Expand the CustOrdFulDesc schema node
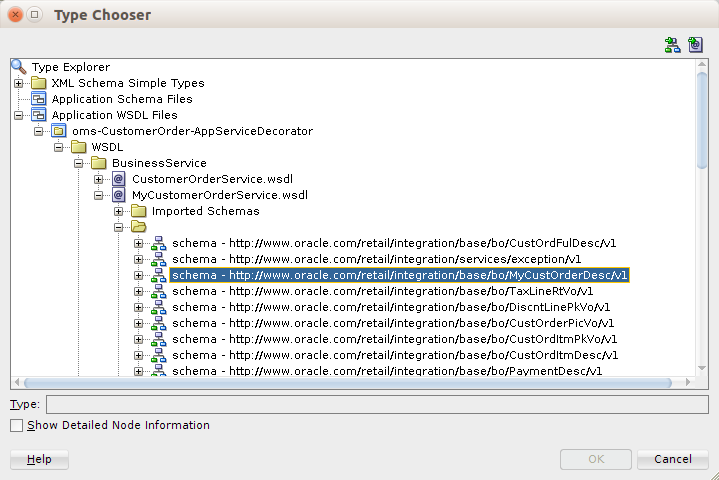The image size is (719, 480). click(x=138, y=243)
